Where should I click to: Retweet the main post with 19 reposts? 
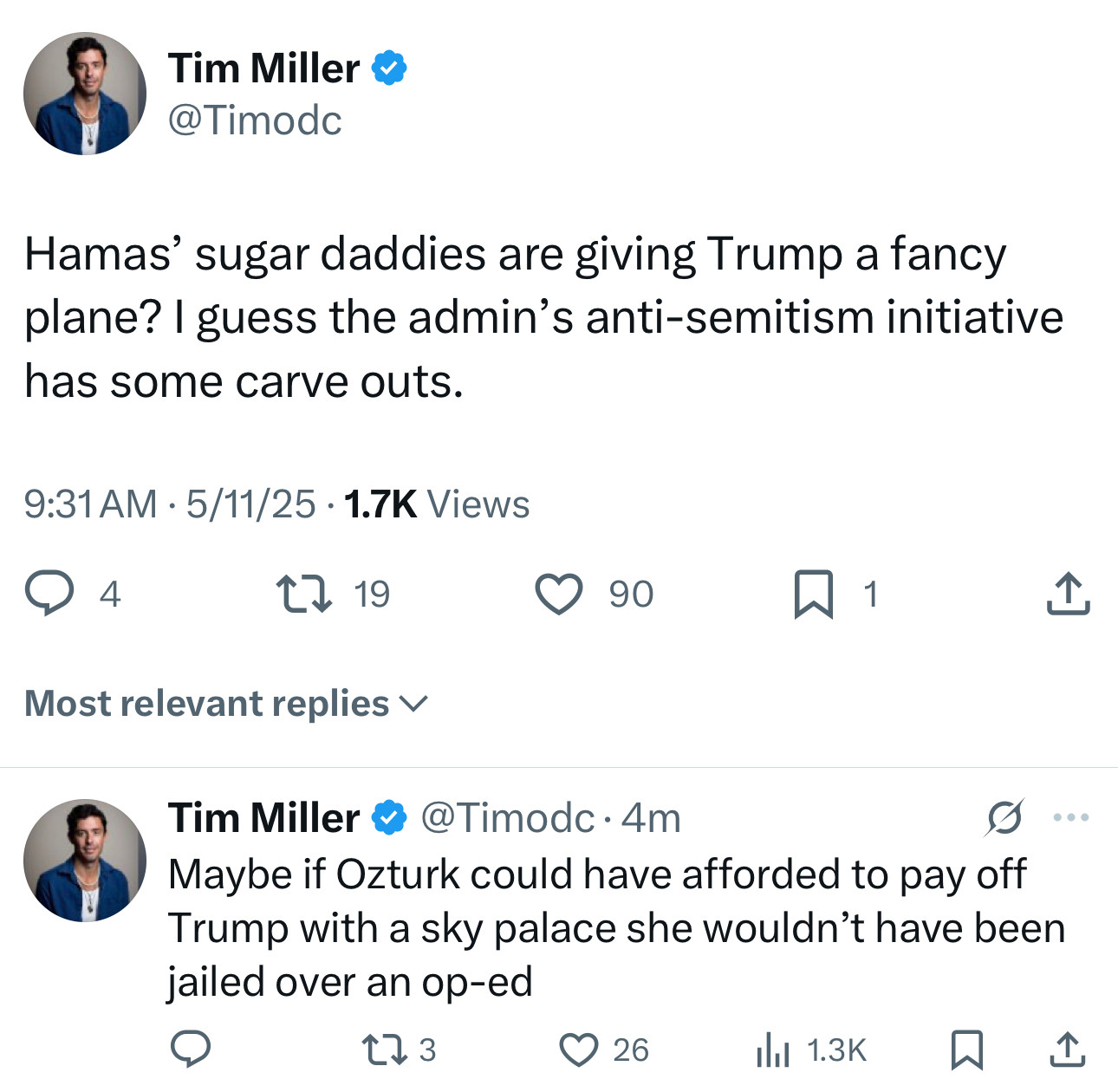click(303, 595)
